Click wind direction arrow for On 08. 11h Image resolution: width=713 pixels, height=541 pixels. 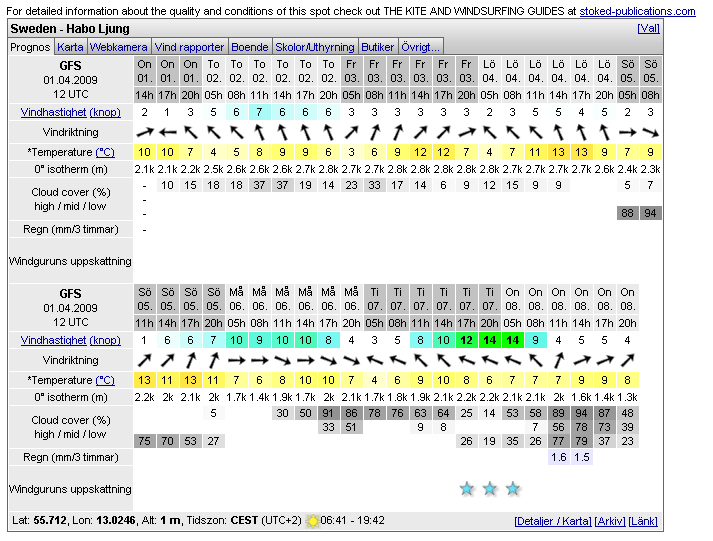(x=558, y=360)
